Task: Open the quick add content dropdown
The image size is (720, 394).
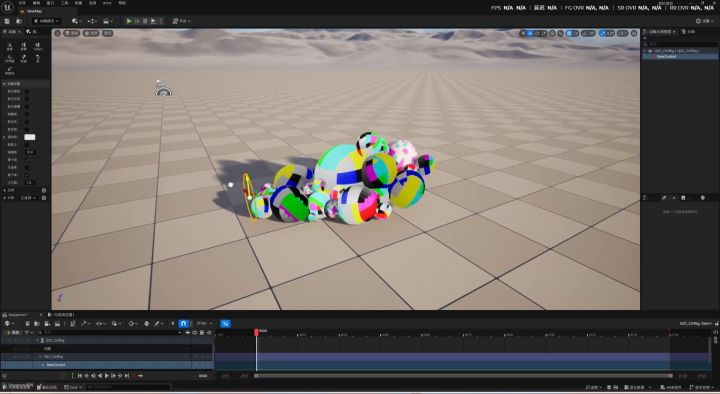Action: pyautogui.click(x=77, y=21)
